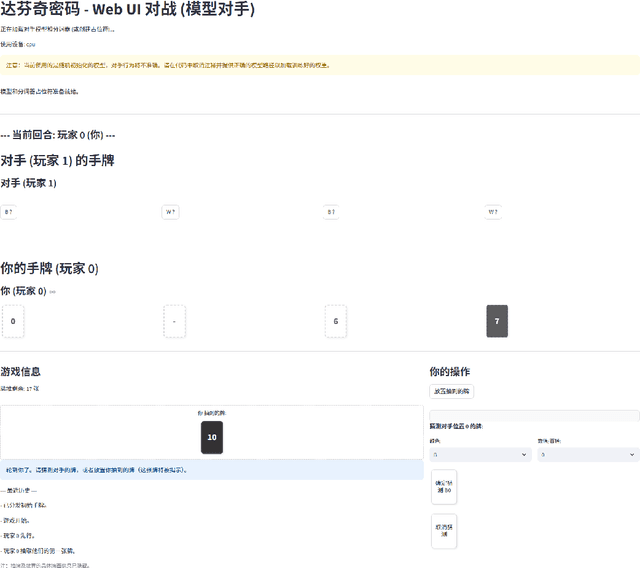Open the 颜色 (color) dropdown
640x568 pixels.
tap(479, 454)
